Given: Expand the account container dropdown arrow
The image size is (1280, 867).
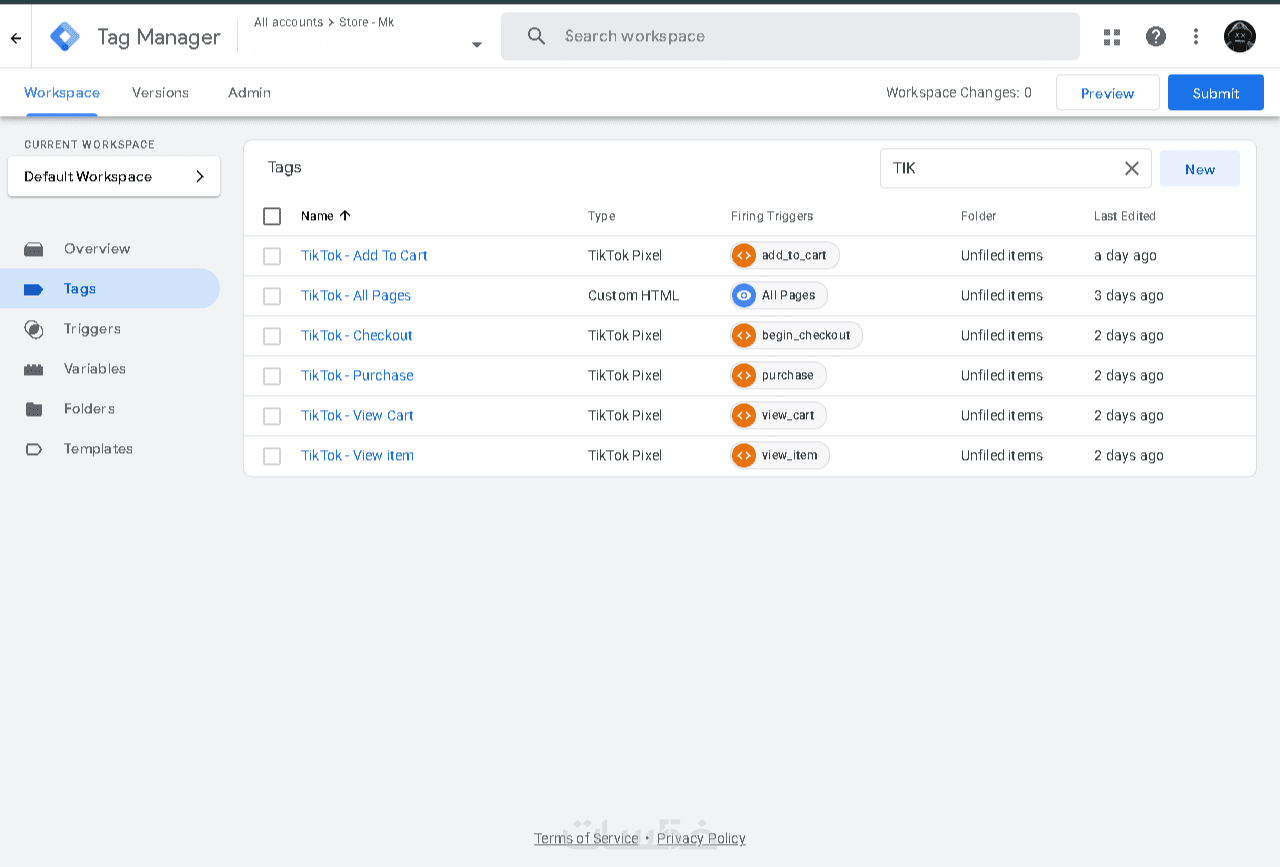Looking at the screenshot, I should tap(477, 45).
